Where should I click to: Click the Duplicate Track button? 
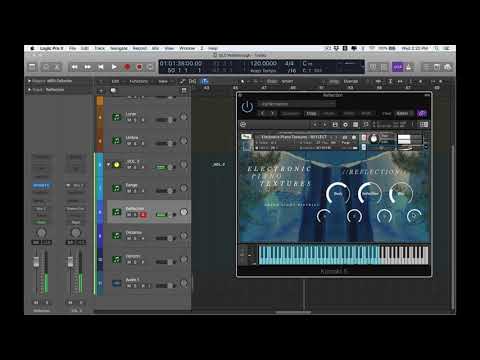(x=113, y=91)
